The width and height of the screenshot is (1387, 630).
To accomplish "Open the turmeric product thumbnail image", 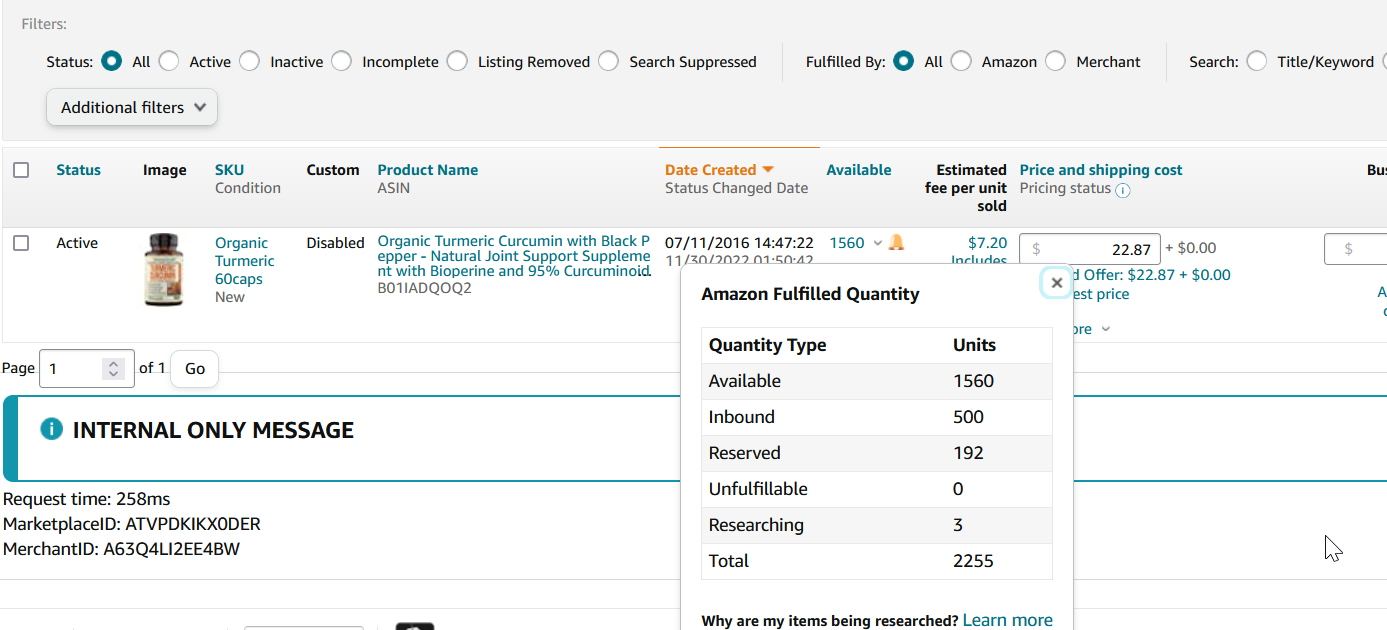I will 164,270.
